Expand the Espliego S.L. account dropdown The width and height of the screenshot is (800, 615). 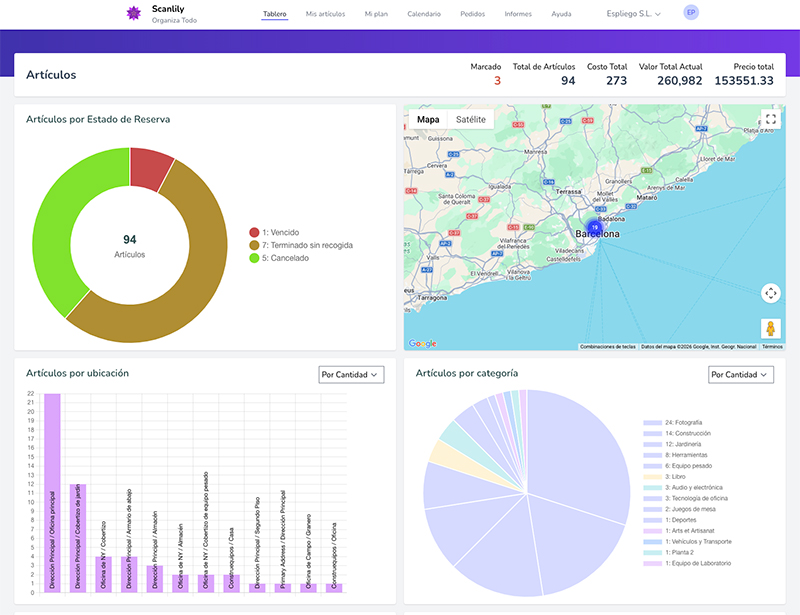633,14
